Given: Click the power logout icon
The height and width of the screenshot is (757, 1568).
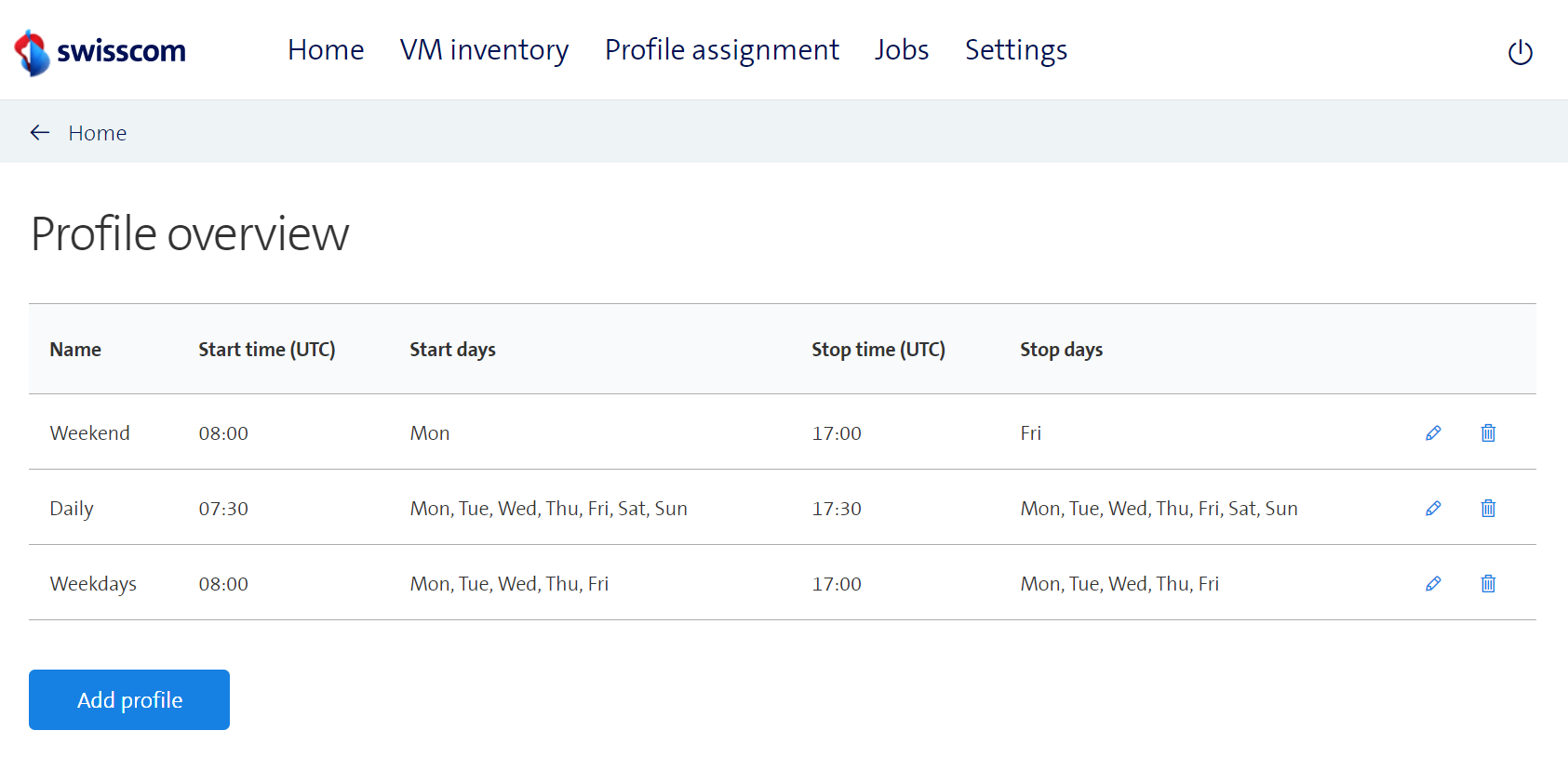Looking at the screenshot, I should tap(1520, 53).
